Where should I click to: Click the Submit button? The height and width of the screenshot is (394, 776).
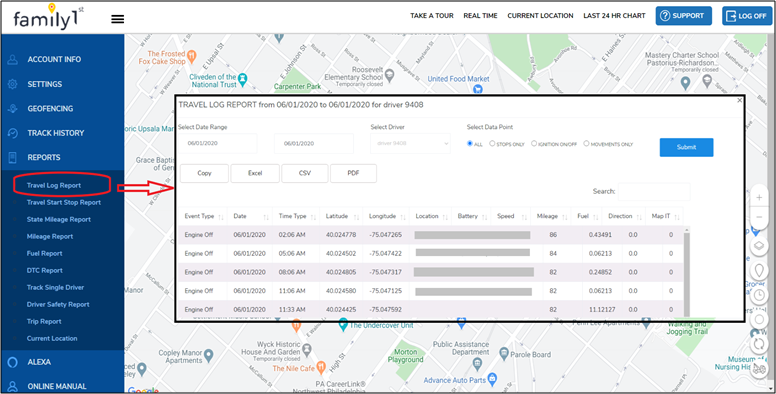pos(686,147)
